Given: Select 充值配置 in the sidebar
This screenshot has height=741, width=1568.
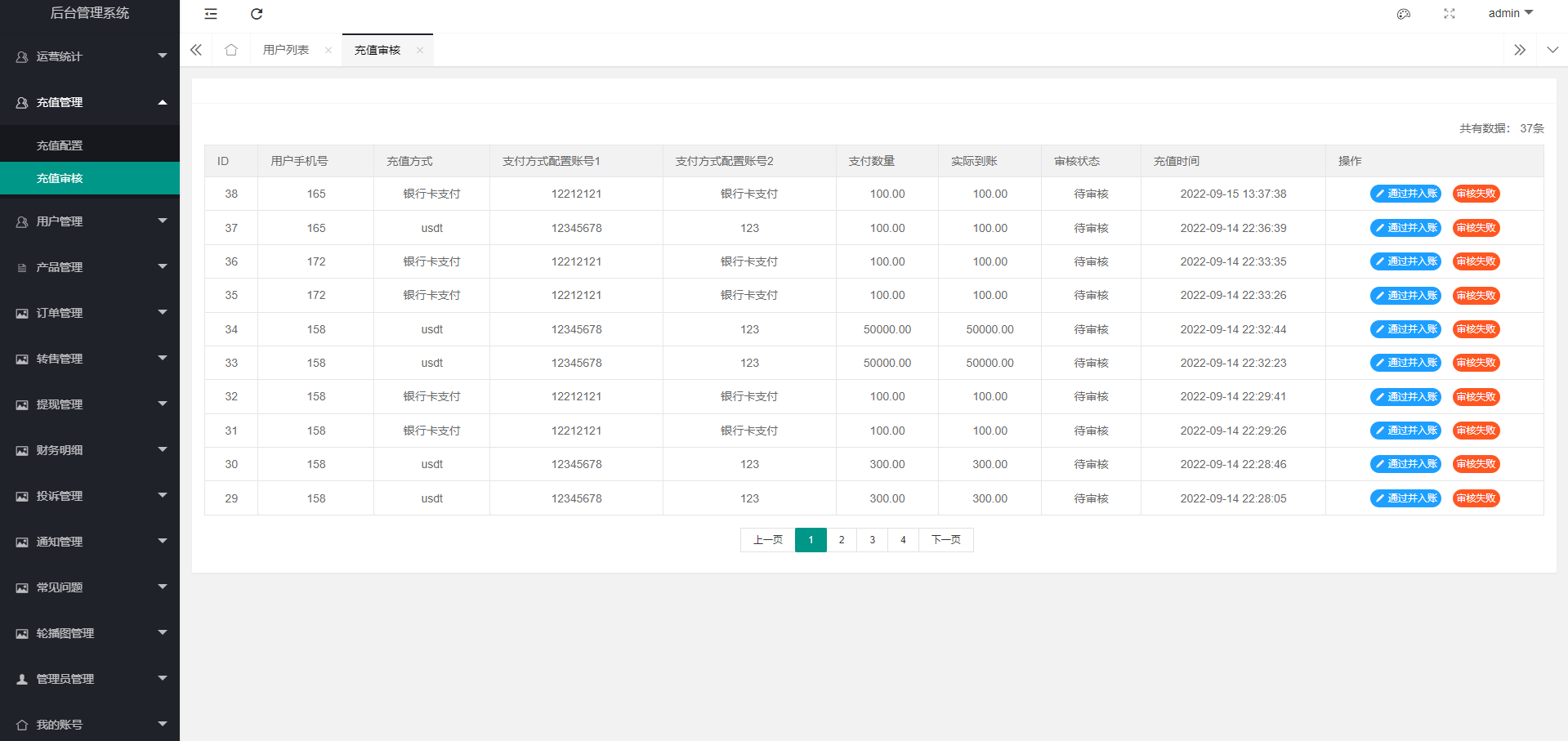Looking at the screenshot, I should pyautogui.click(x=60, y=145).
